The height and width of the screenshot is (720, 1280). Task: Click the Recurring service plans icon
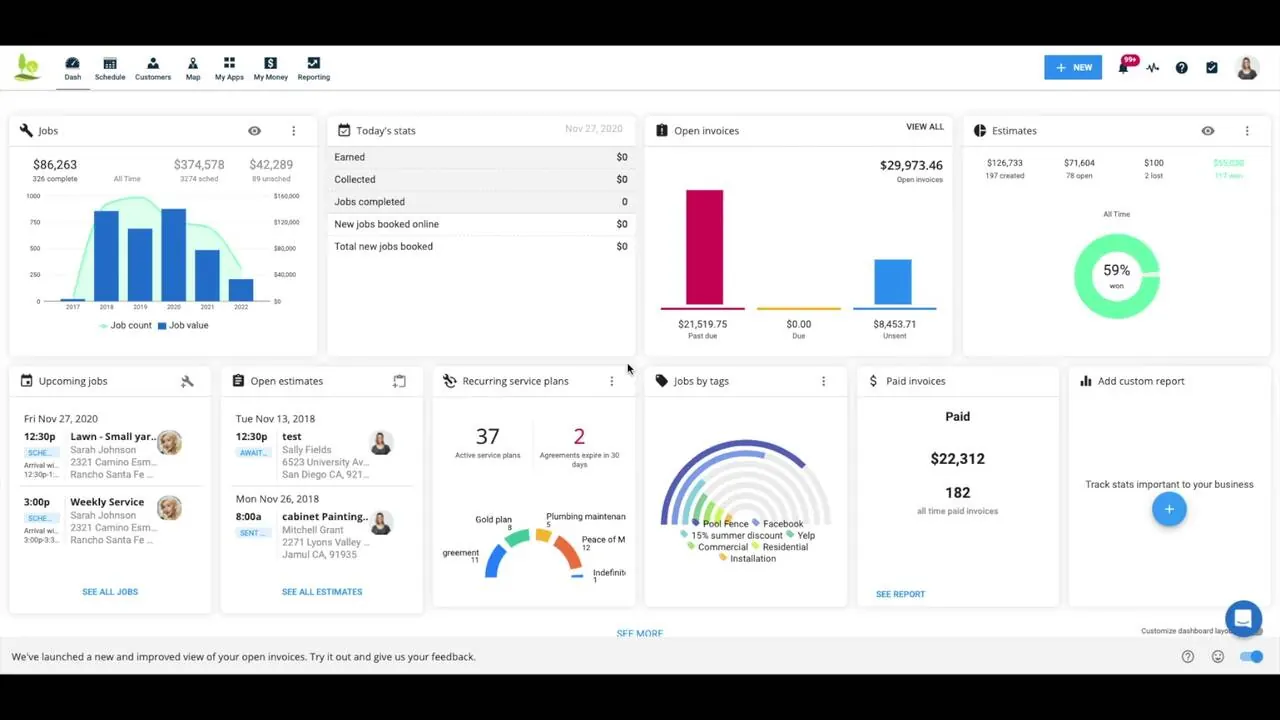pos(450,381)
